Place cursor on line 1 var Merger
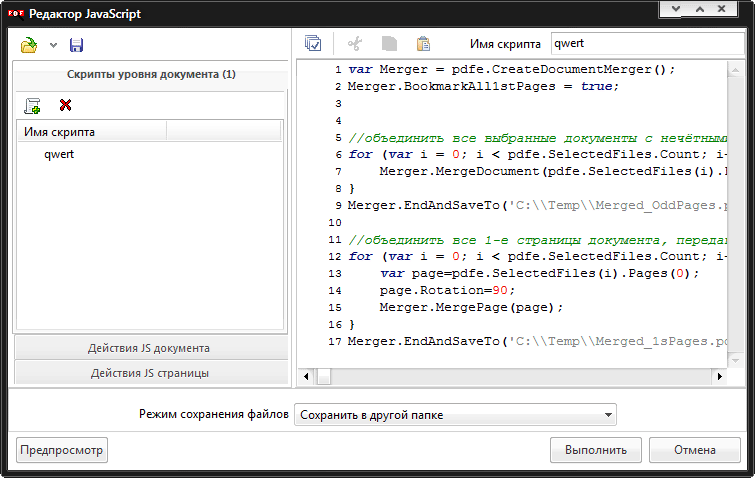The height and width of the screenshot is (478, 755). (x=512, y=69)
